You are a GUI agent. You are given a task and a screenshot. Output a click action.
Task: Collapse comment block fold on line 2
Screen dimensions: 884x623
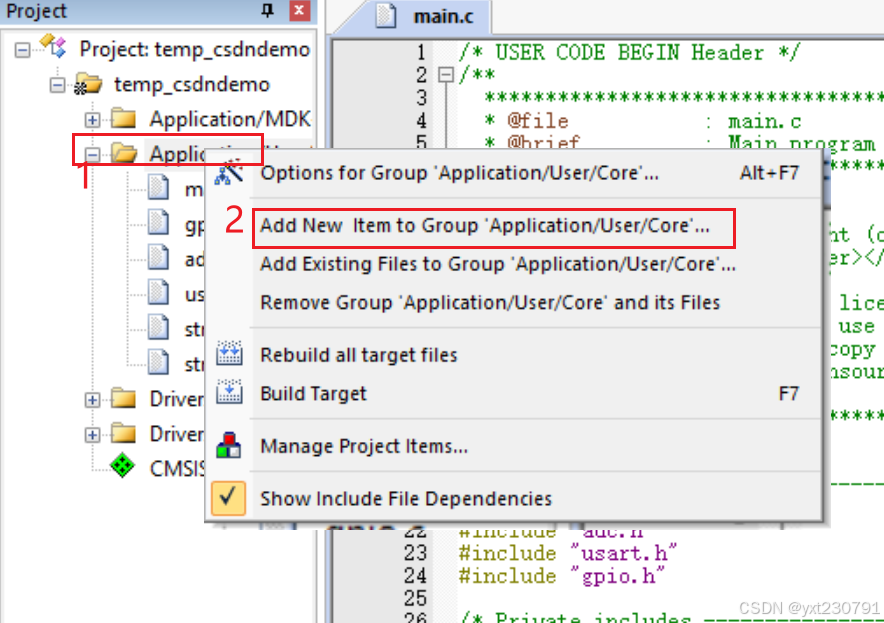point(446,74)
